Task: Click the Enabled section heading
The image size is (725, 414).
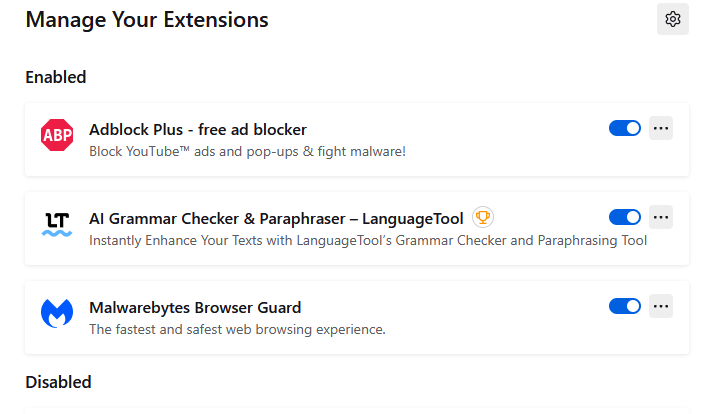Action: [56, 77]
